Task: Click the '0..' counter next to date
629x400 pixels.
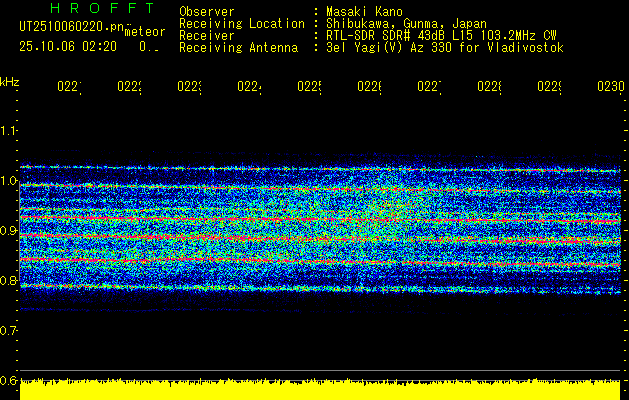Action: pyautogui.click(x=149, y=47)
